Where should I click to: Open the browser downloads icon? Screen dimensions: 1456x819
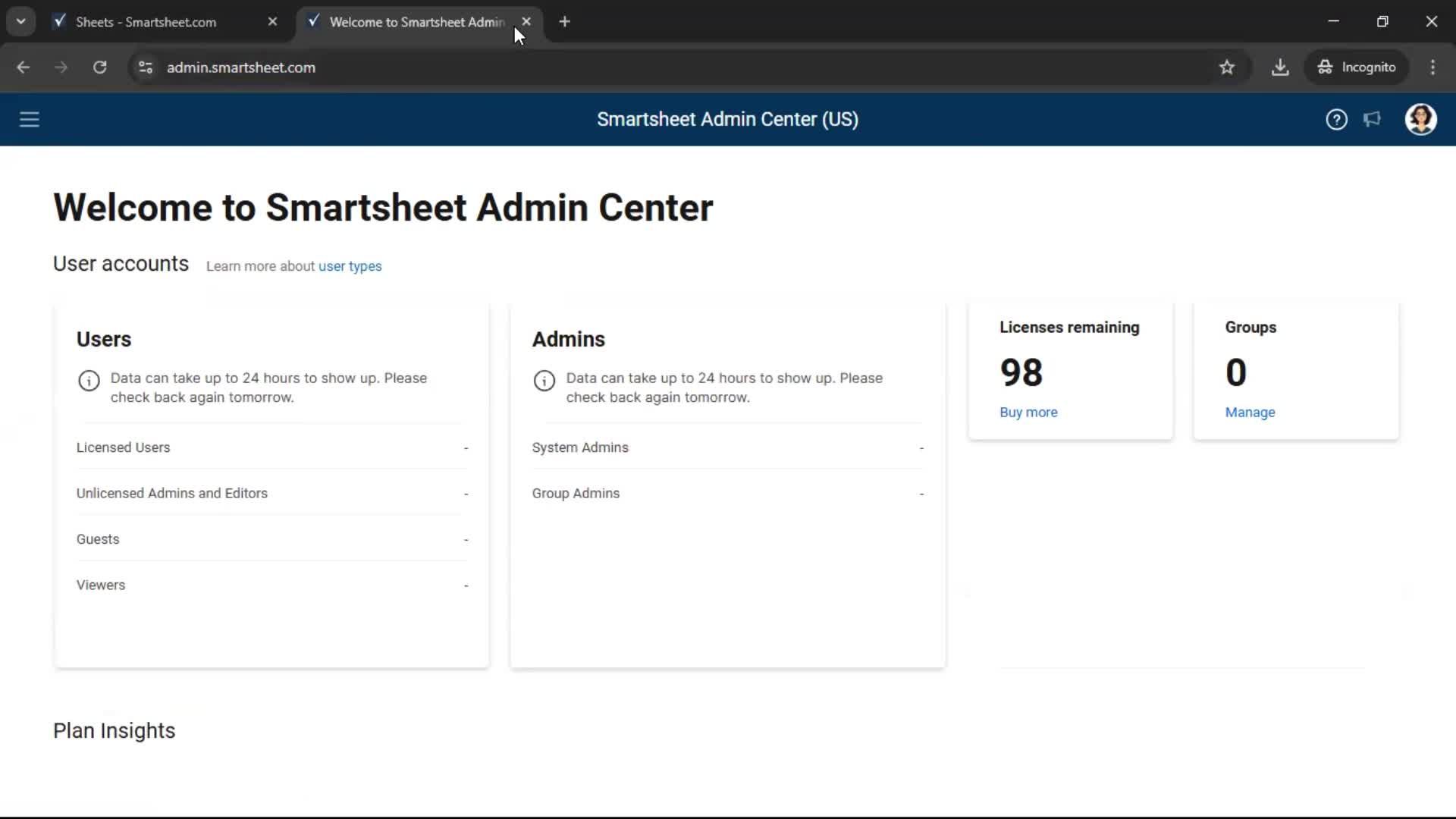click(x=1280, y=67)
